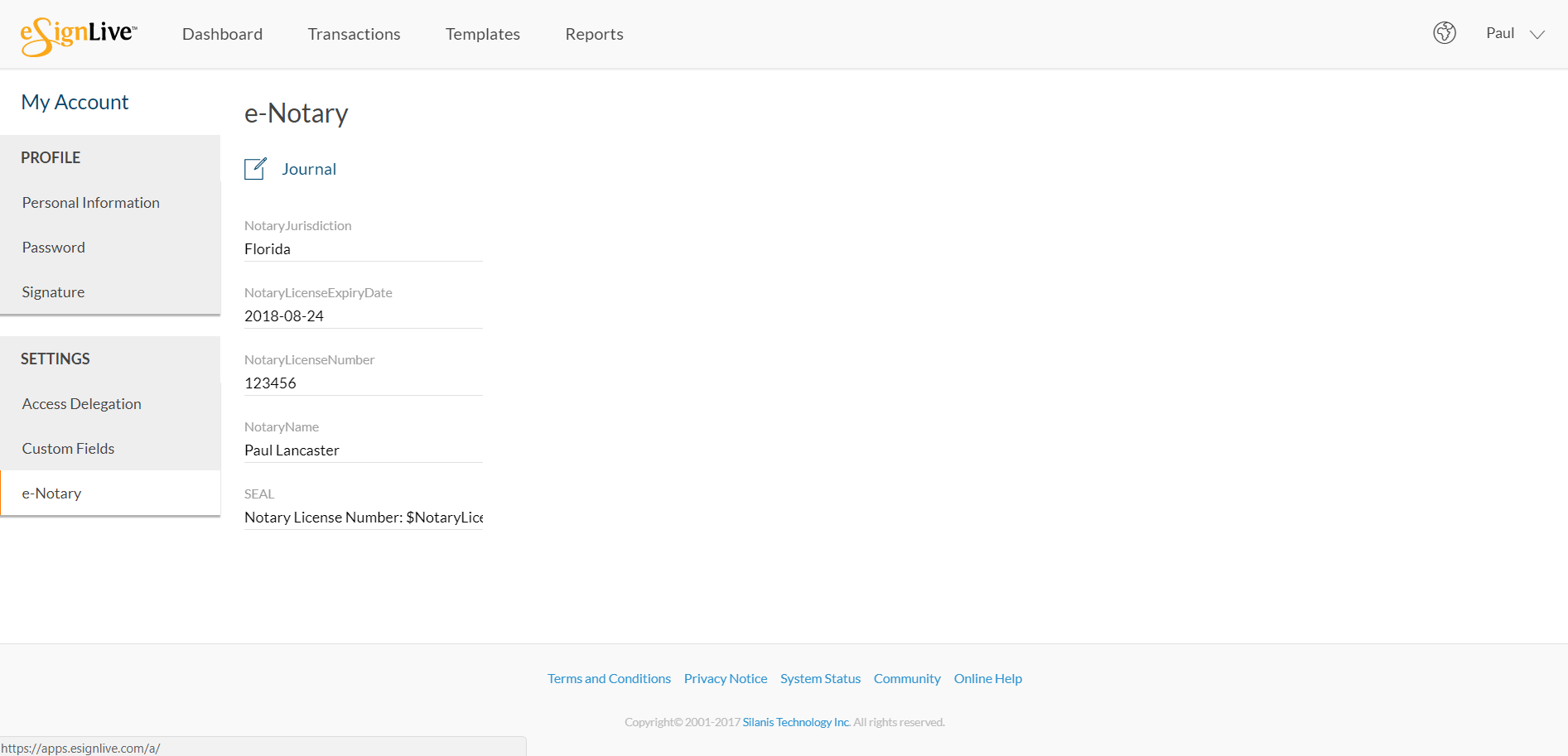This screenshot has width=1568, height=756.
Task: Open Access Delegation settings
Action: click(x=110, y=404)
